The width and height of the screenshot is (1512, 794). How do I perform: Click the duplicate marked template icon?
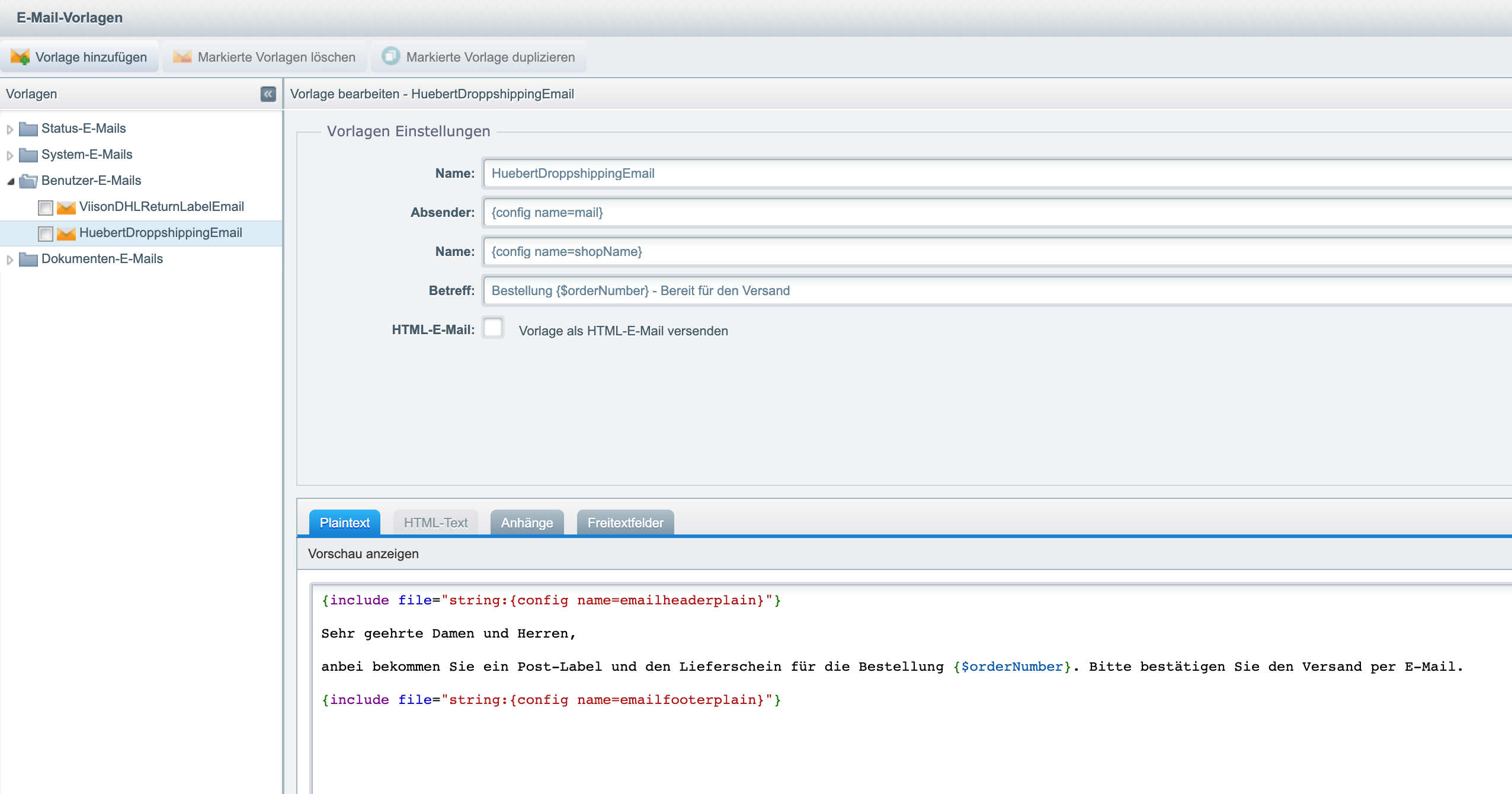[390, 56]
